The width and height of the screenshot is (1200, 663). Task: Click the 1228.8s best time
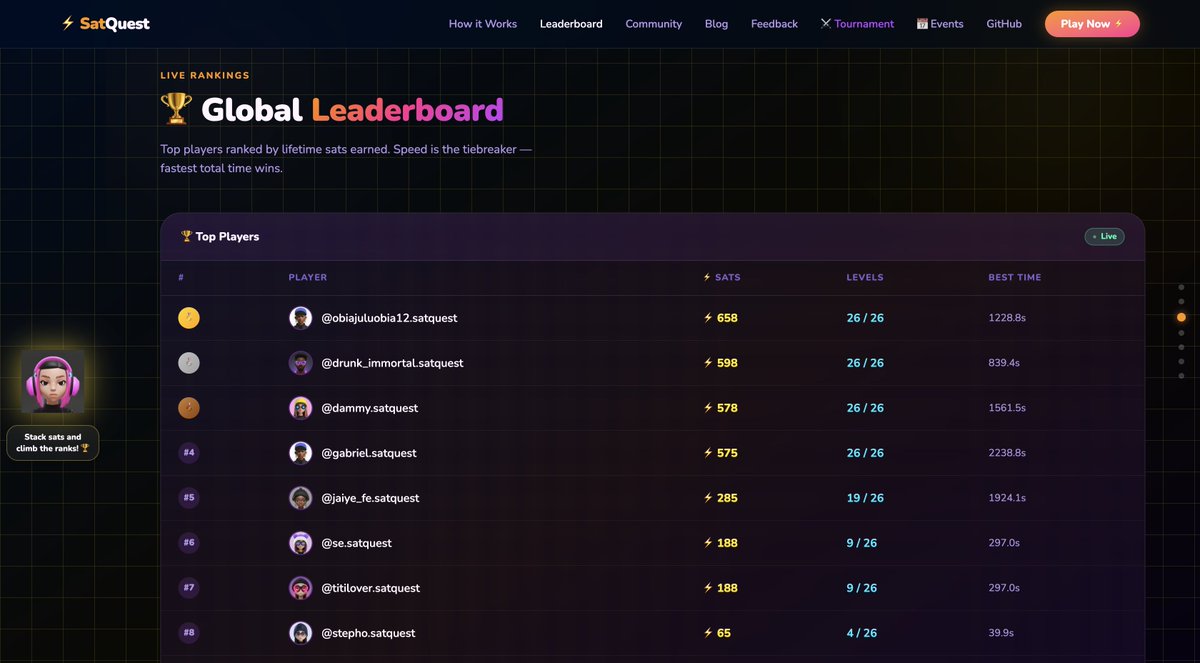point(1007,318)
